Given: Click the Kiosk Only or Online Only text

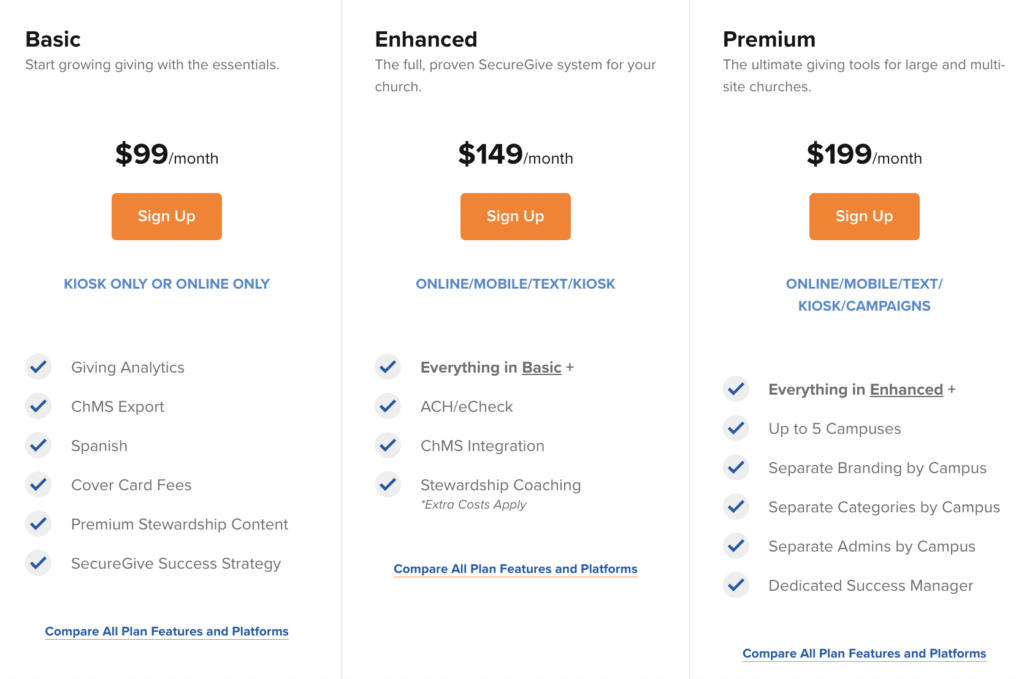Looking at the screenshot, I should click(166, 283).
